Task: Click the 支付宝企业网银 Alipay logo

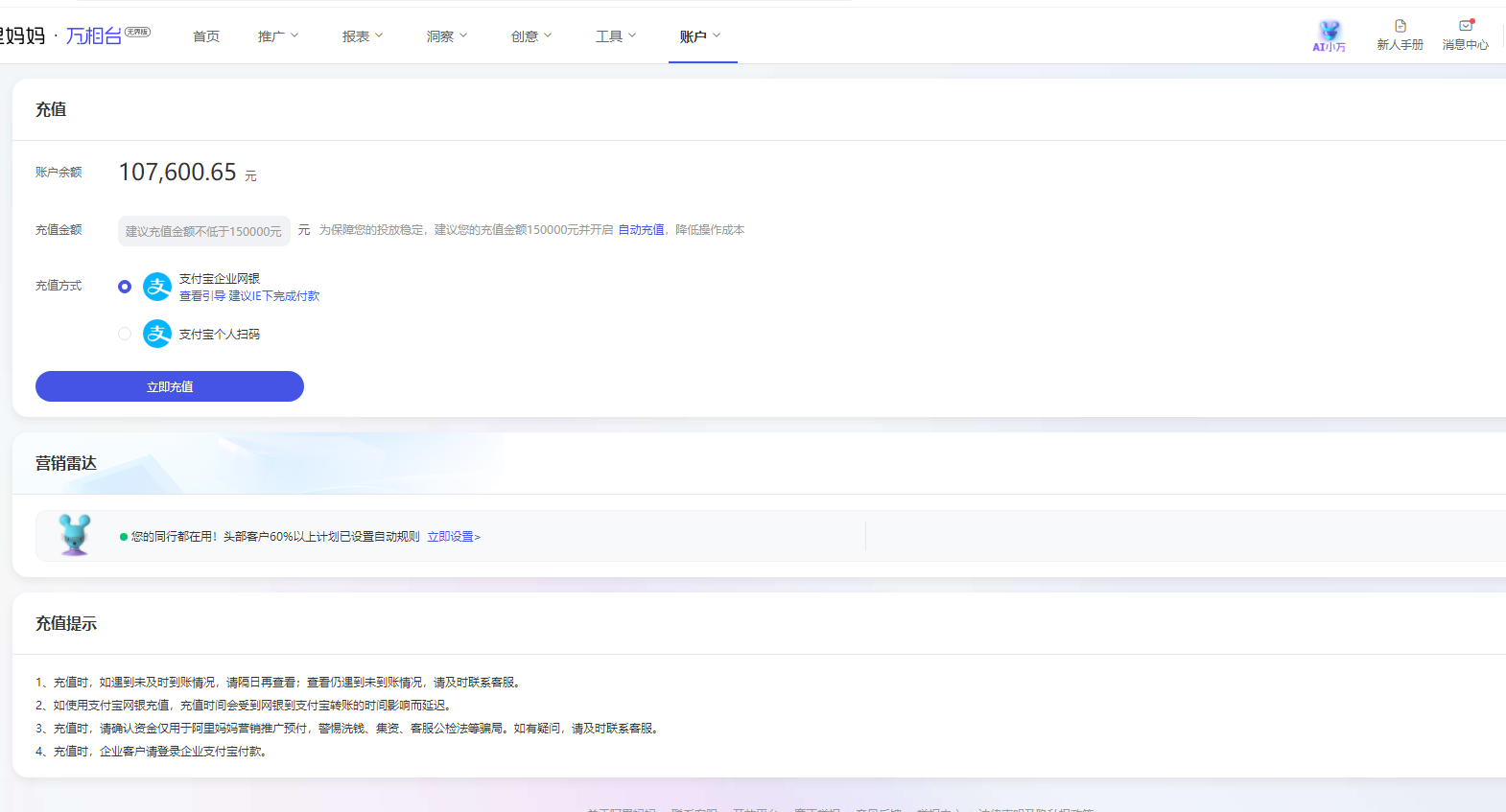Action: coord(157,287)
